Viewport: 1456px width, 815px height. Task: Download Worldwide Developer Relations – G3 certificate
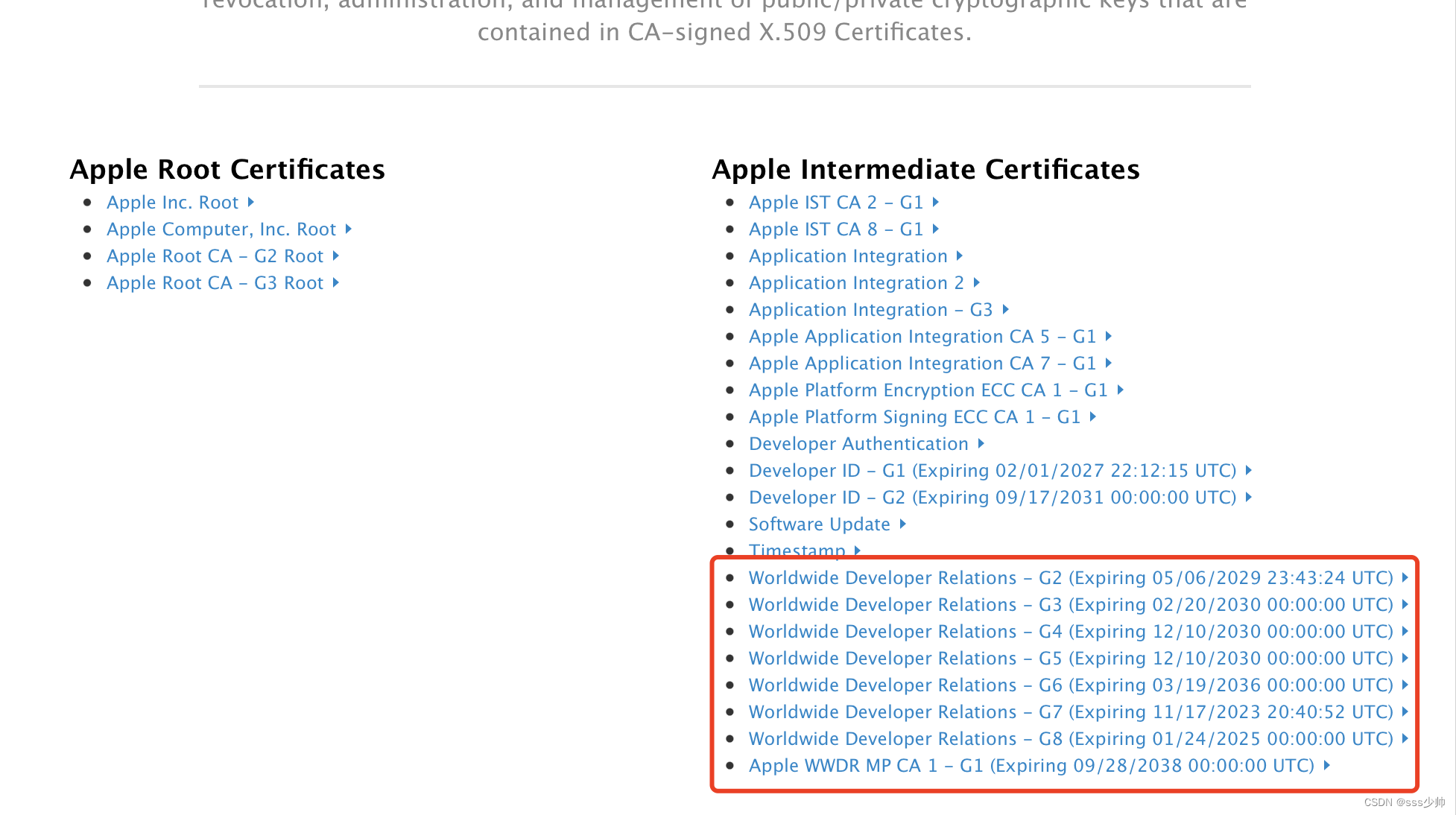point(1071,605)
